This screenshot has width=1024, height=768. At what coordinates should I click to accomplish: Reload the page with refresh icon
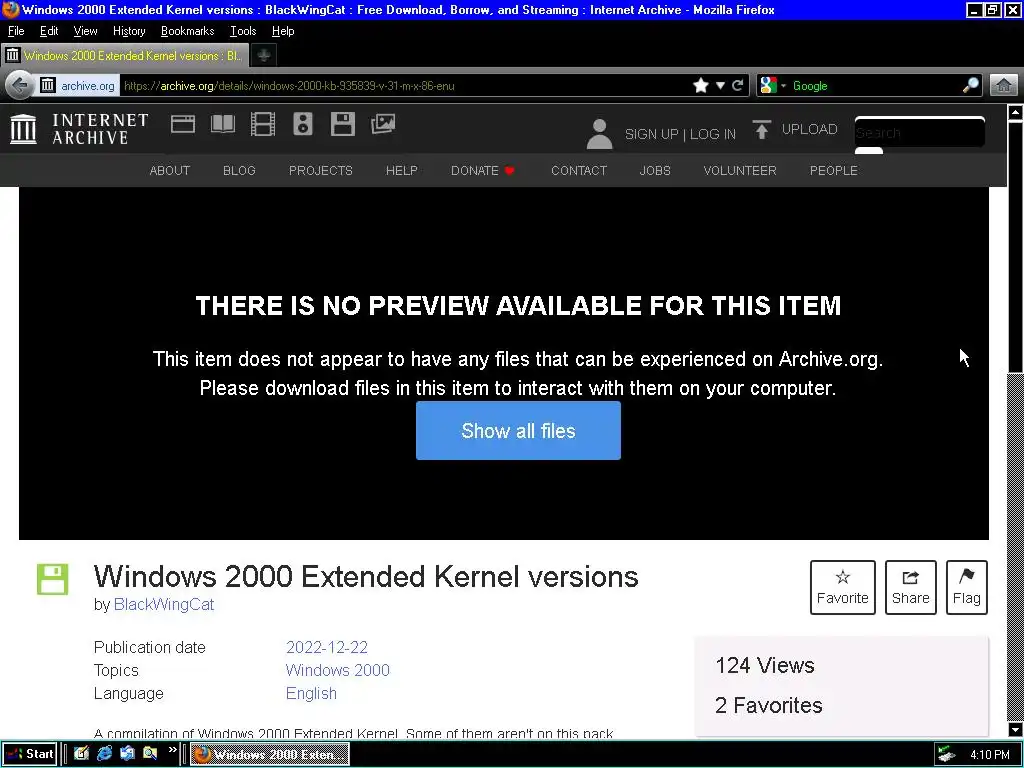click(738, 86)
